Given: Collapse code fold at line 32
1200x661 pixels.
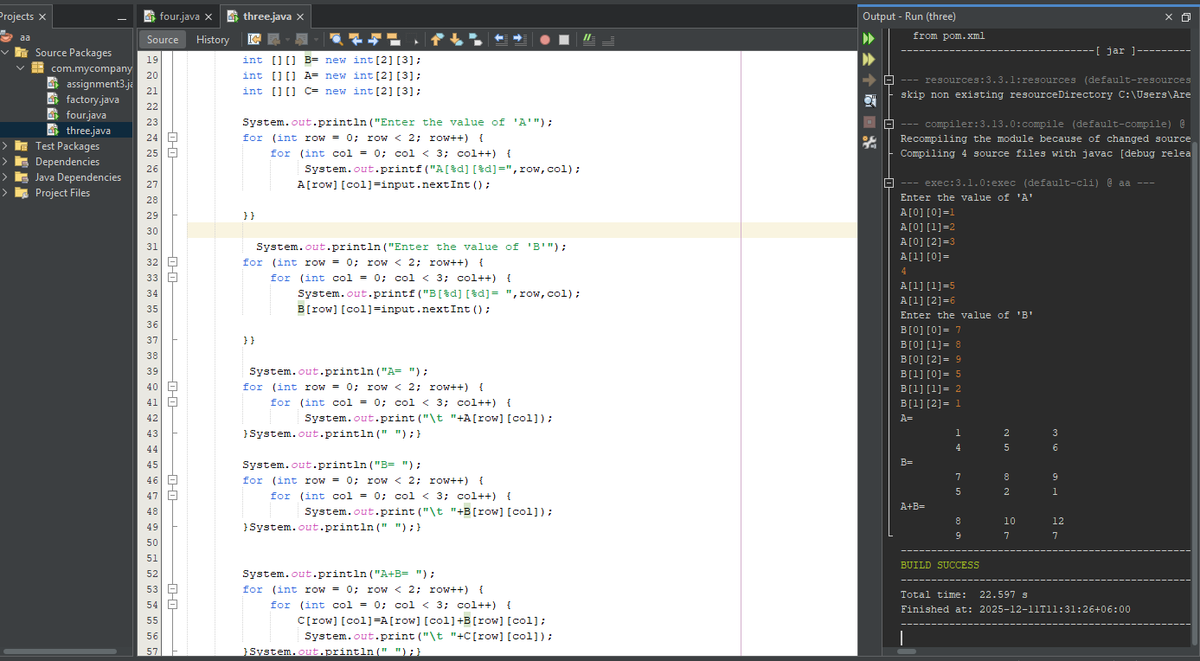Looking at the screenshot, I should click(171, 262).
